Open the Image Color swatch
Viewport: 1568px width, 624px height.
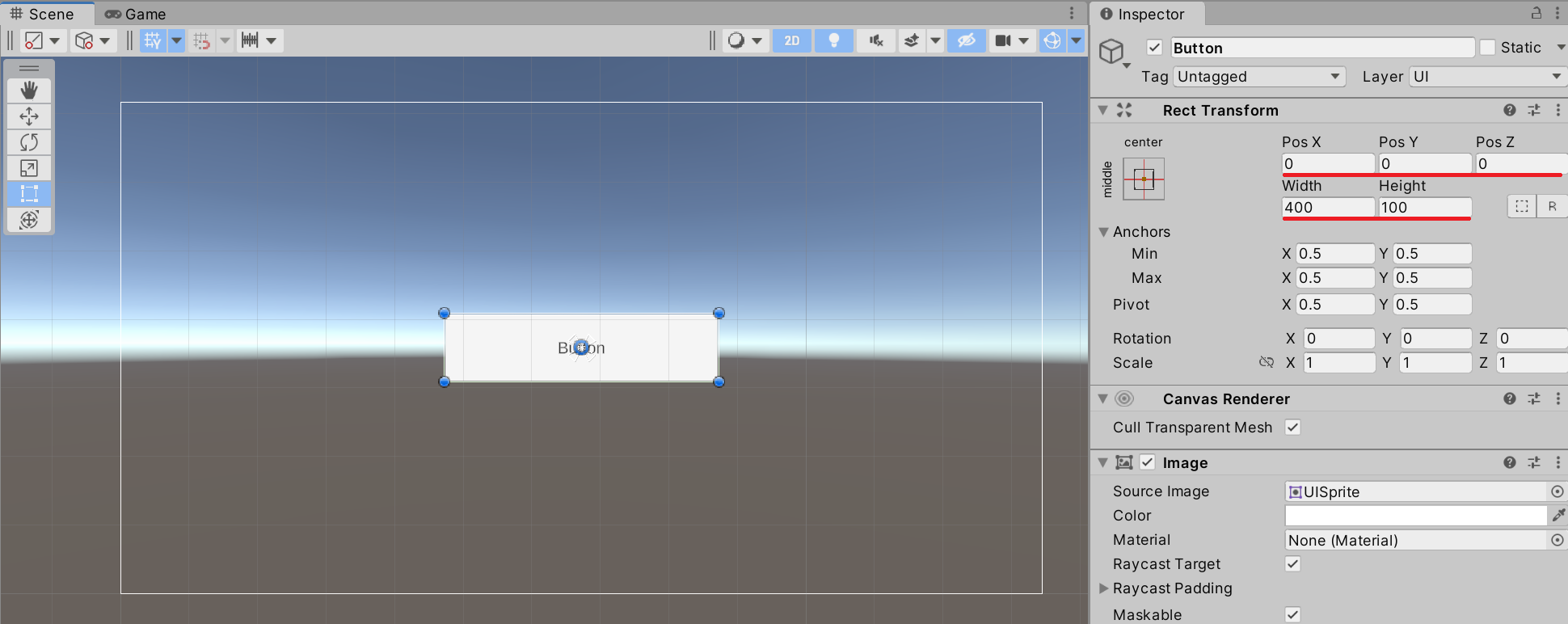tap(1415, 516)
